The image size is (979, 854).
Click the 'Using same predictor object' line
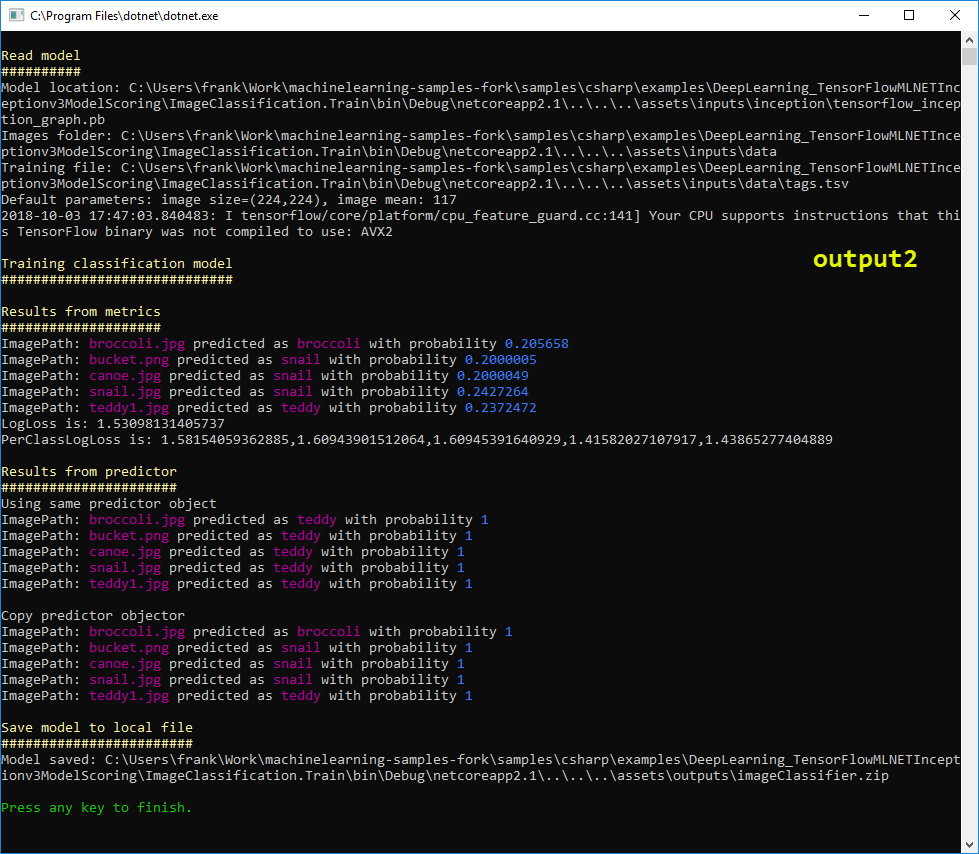(109, 504)
